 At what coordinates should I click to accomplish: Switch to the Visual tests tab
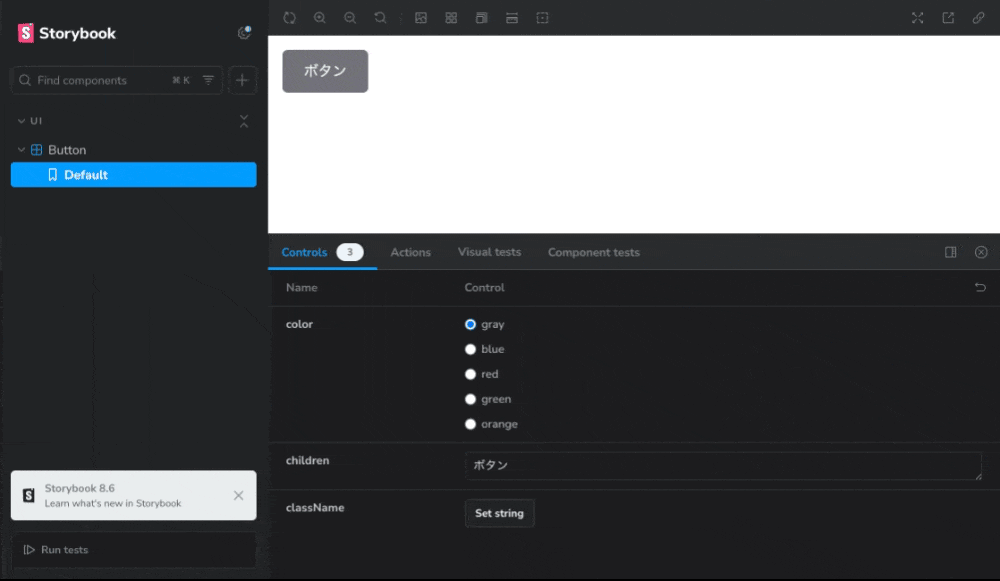click(489, 252)
